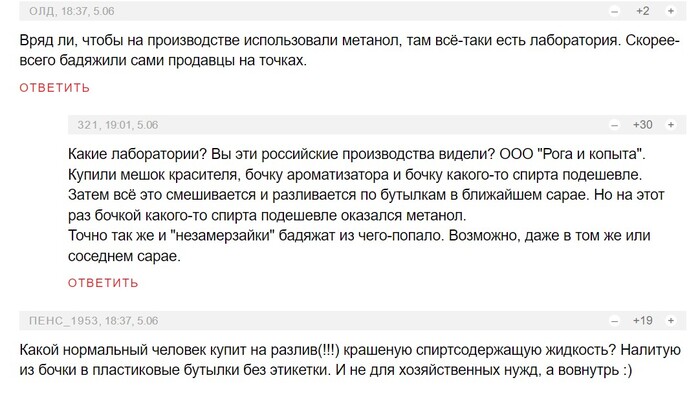Screen dimensions: 700x393
Task: Downvote the reply by user 321
Action: (x=615, y=125)
